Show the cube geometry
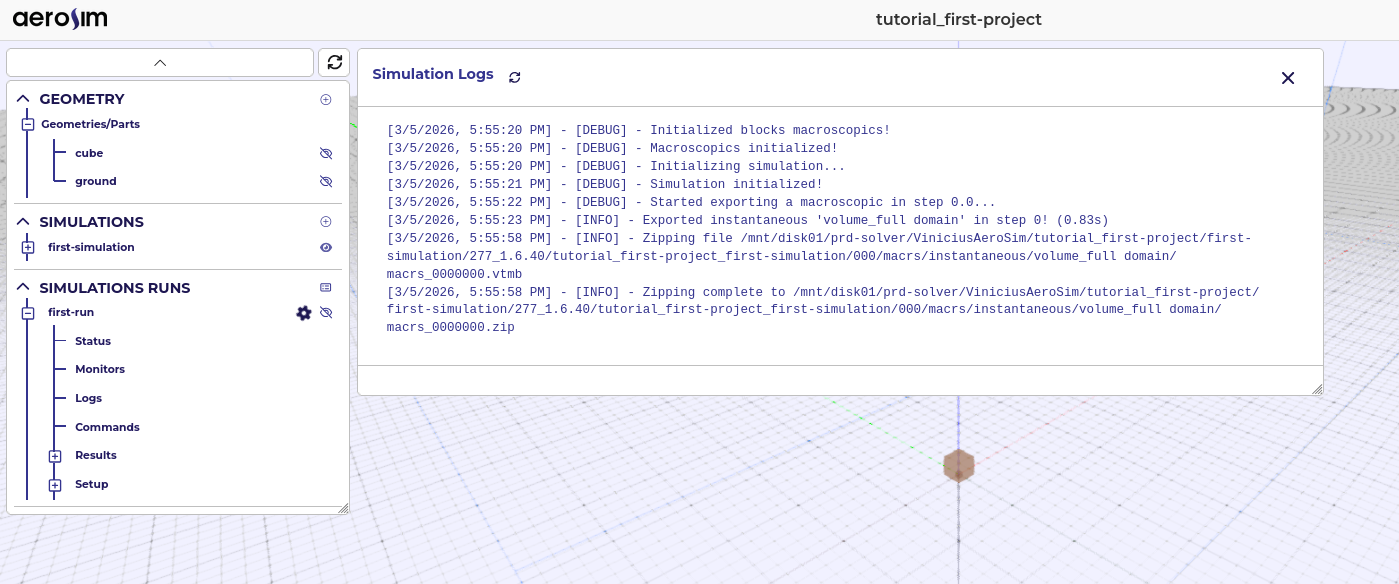Image resolution: width=1399 pixels, height=584 pixels. (325, 153)
